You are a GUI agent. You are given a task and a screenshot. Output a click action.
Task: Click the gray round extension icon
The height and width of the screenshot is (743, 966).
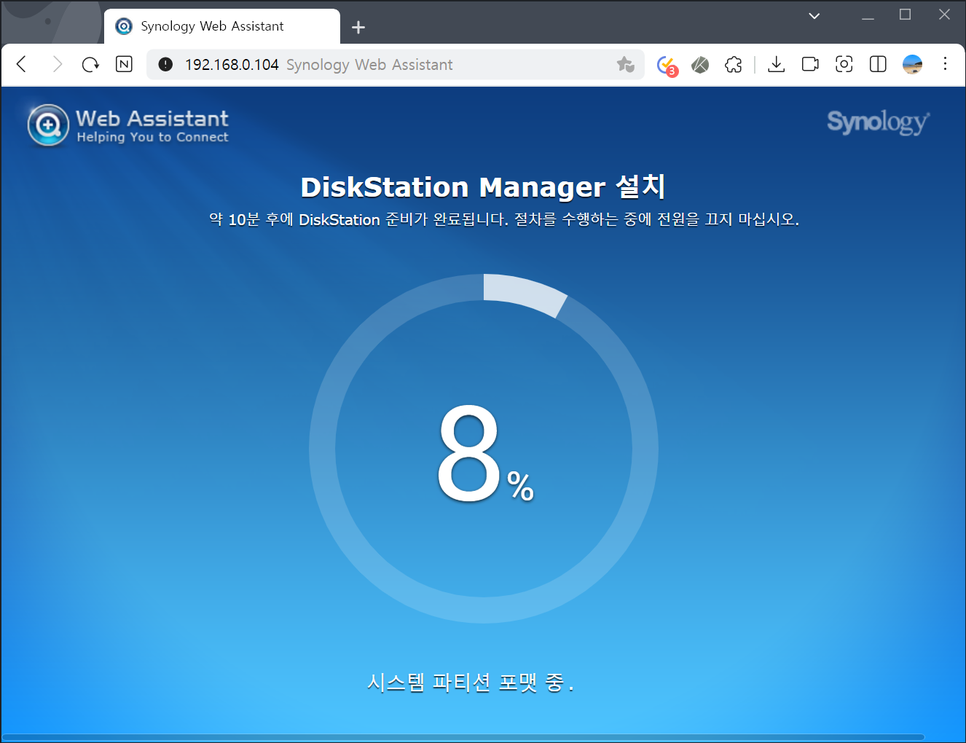(x=700, y=64)
